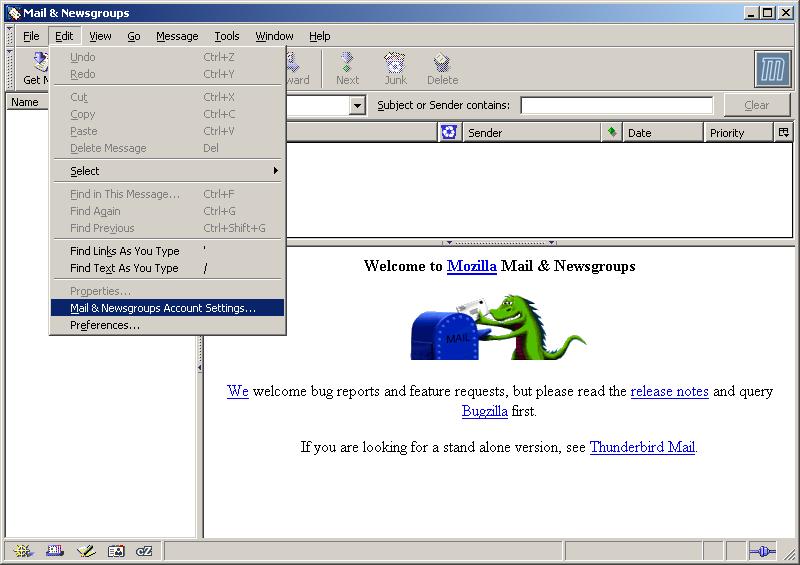
Task: Open Preferences from the Edit menu
Action: [105, 325]
